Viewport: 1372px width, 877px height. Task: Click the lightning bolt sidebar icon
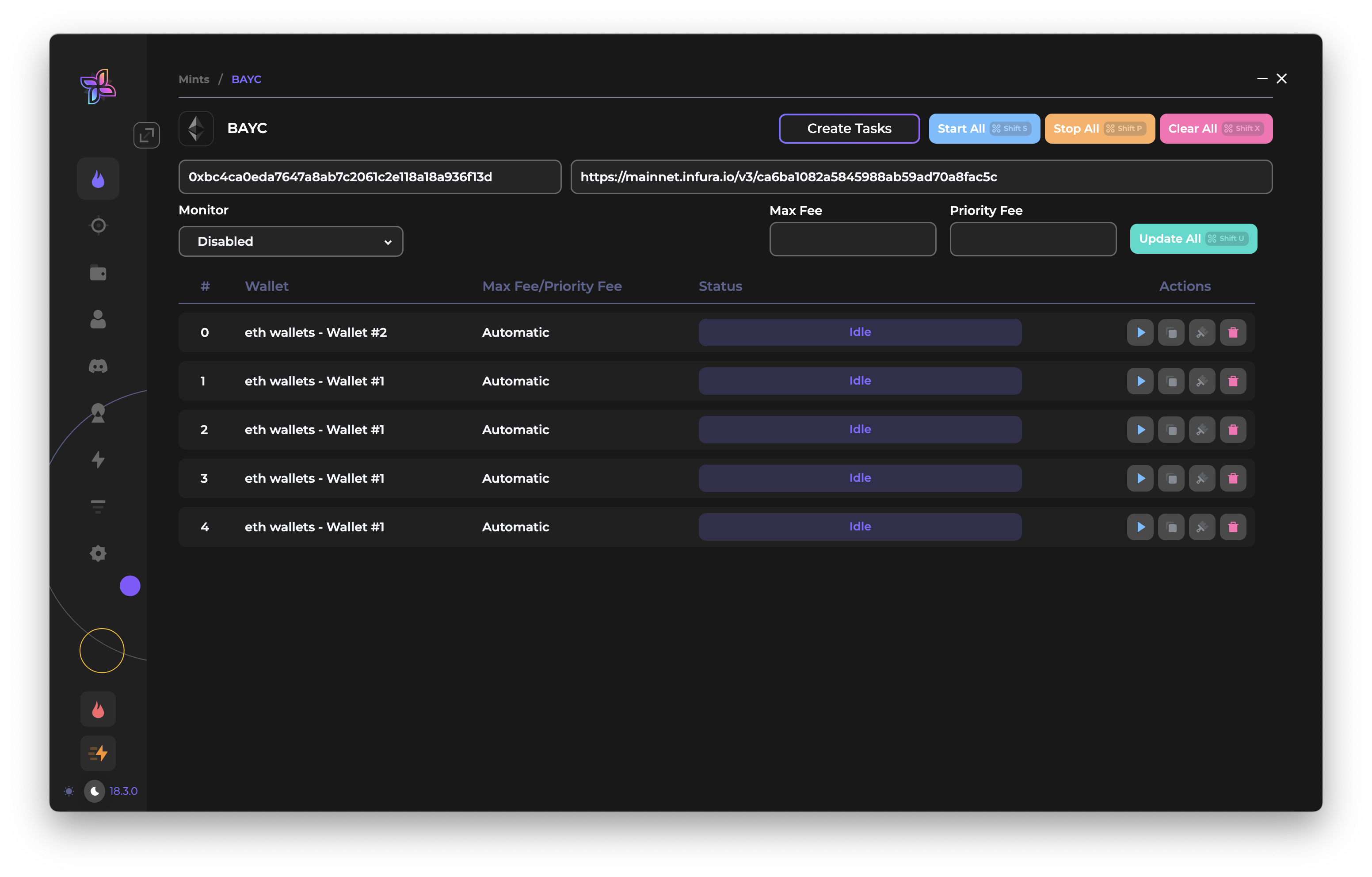pos(98,459)
